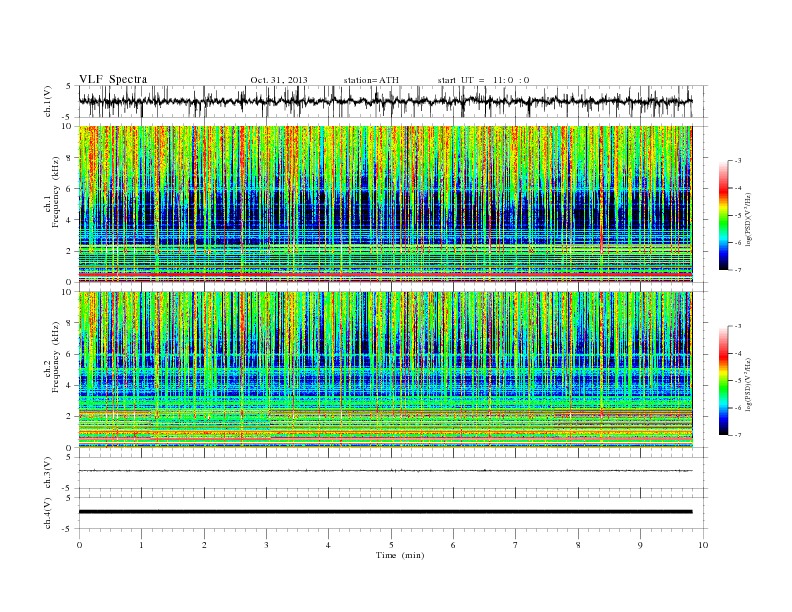Viewport: 792px width, 612px height.
Task: Click the time axis tick label "1"
Action: click(x=141, y=545)
